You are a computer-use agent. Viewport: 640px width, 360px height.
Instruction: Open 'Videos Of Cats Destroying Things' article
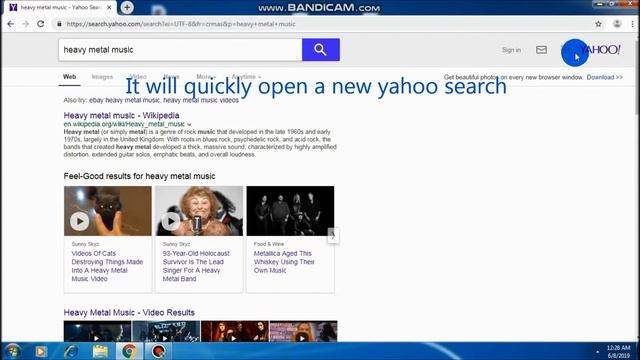(x=107, y=266)
